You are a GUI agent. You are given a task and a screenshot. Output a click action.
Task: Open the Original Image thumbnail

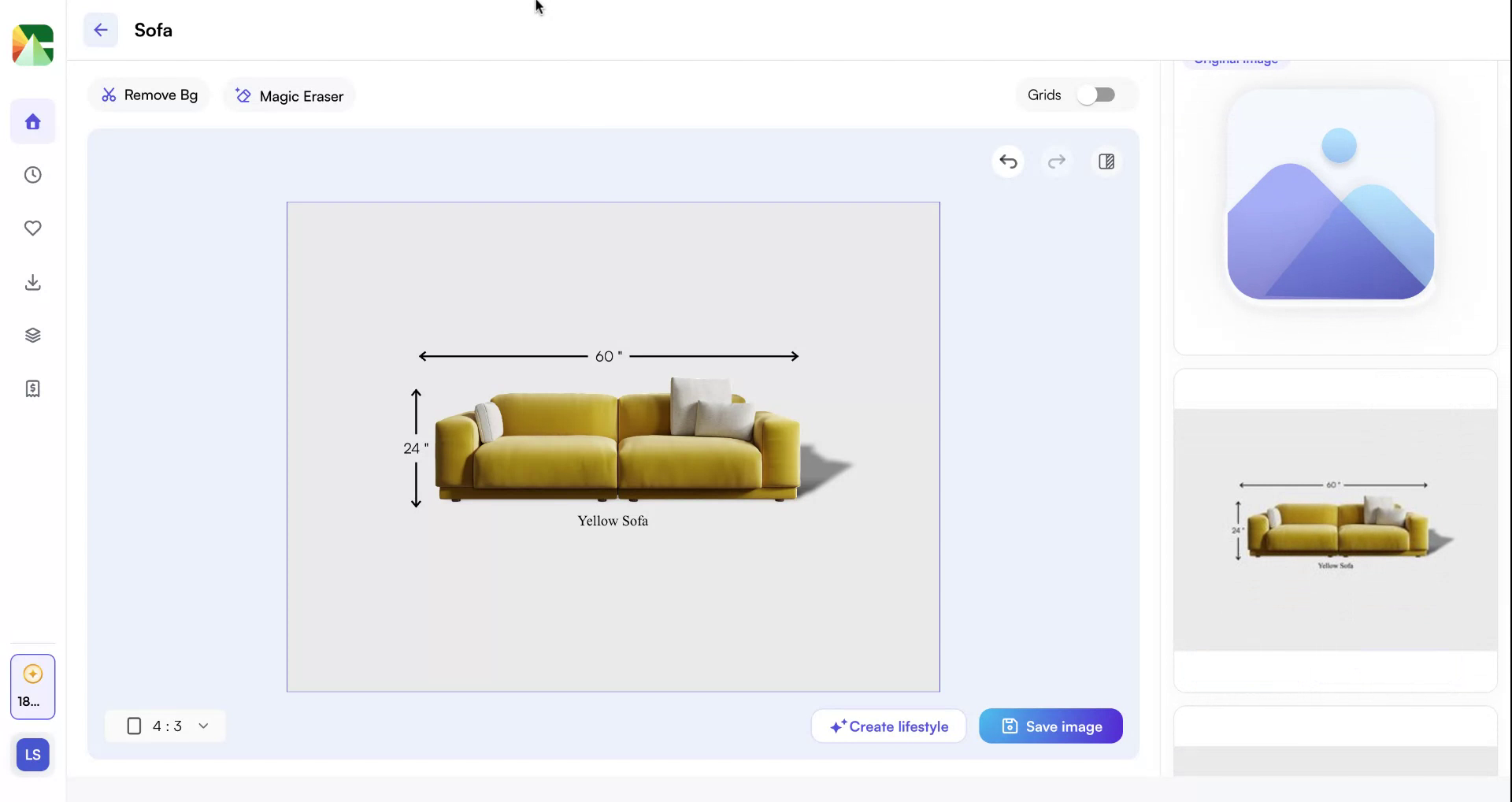1331,196
